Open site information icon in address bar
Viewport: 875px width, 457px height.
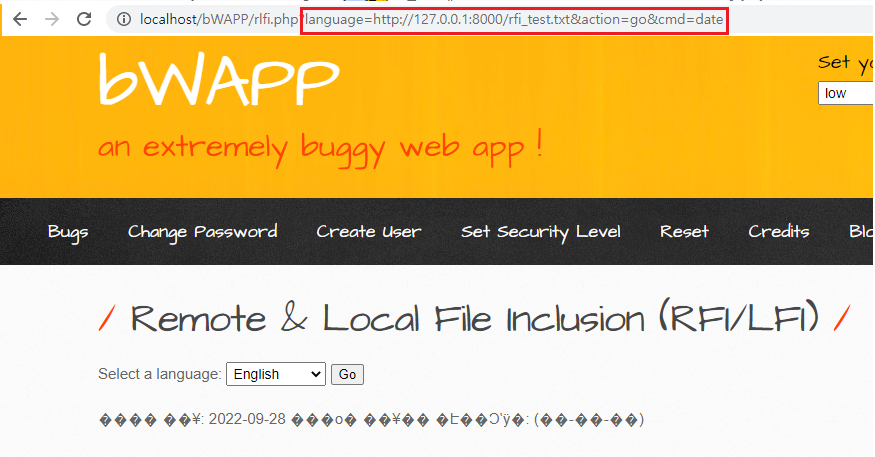tap(124, 20)
